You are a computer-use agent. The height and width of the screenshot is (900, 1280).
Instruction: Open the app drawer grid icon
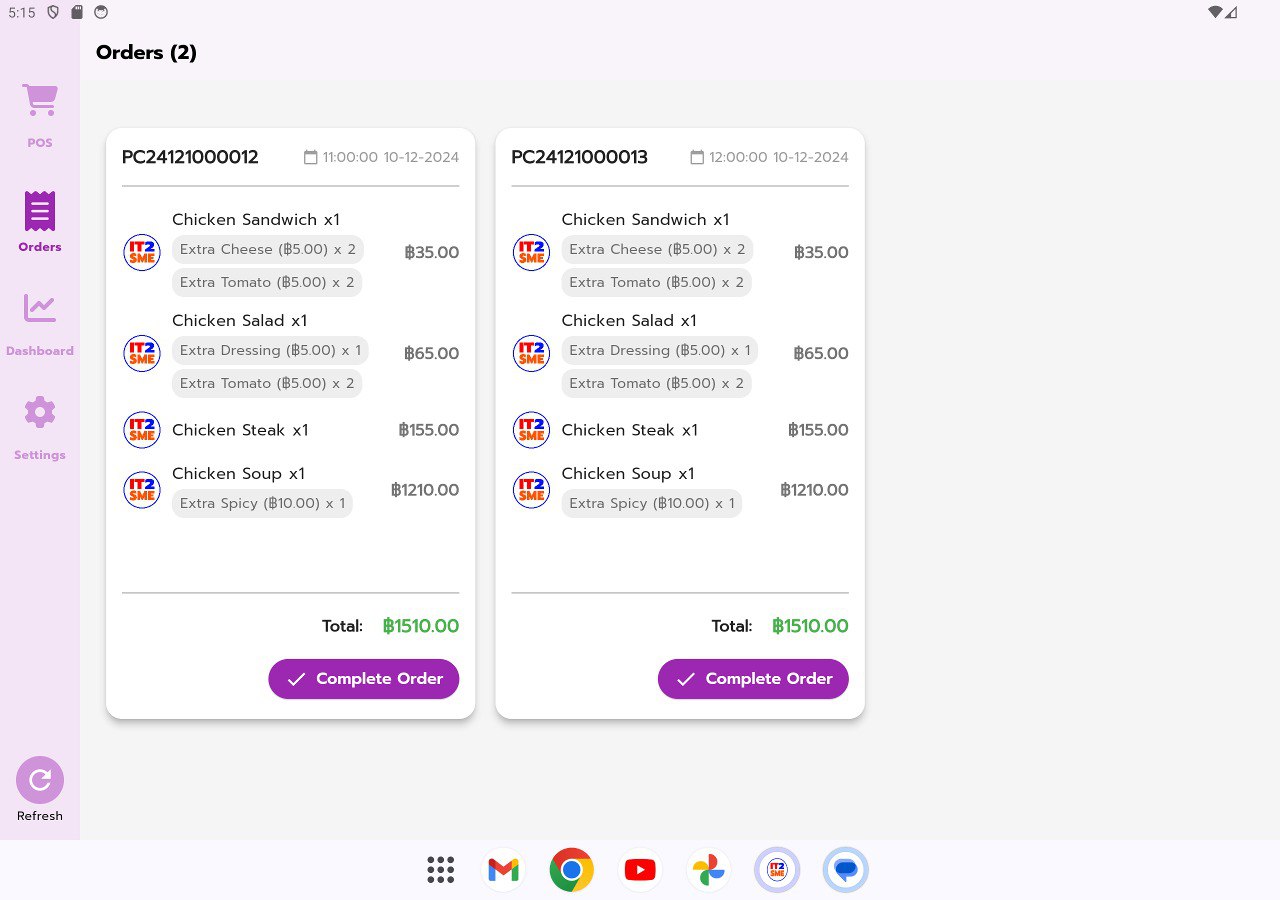coord(441,870)
